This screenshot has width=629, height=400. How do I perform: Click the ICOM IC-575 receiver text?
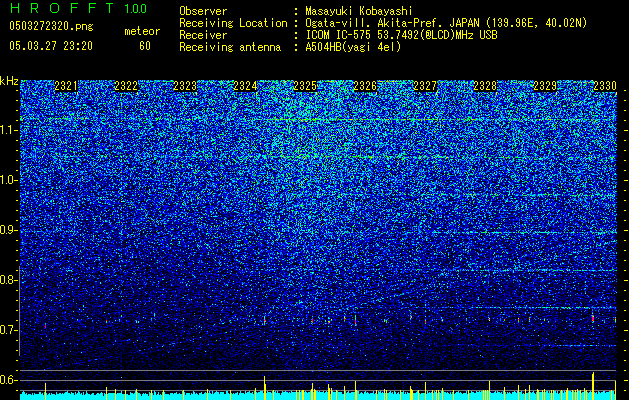(401, 35)
